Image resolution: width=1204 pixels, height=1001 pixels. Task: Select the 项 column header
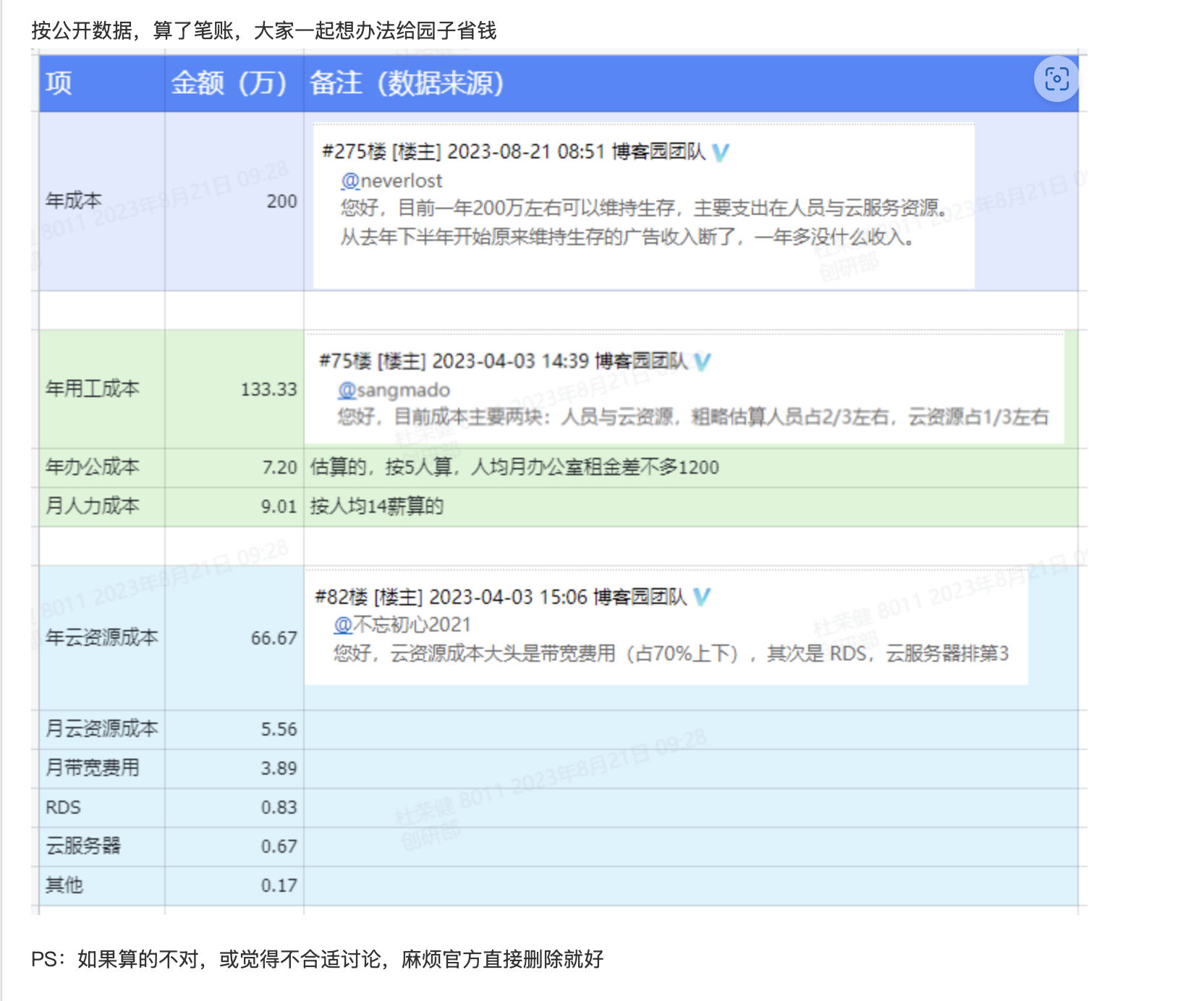click(x=59, y=83)
